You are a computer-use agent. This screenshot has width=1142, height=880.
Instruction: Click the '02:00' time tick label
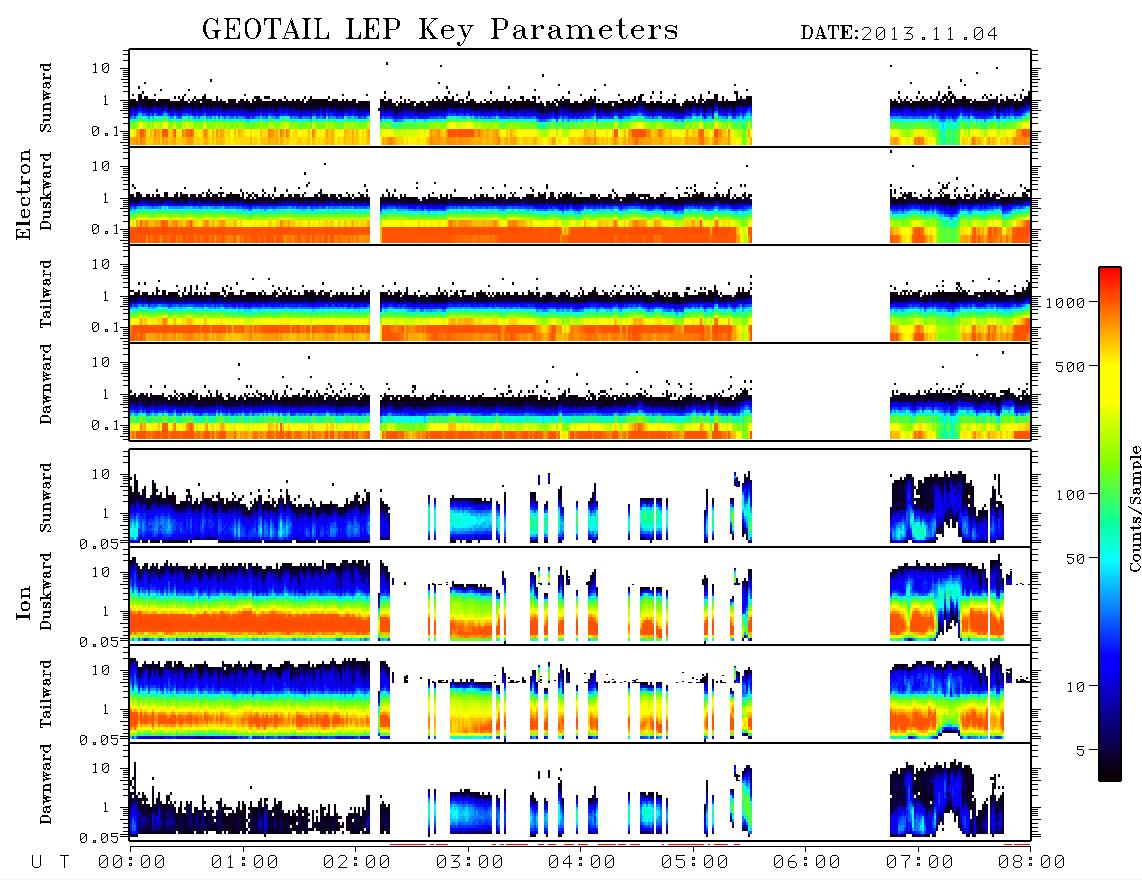click(357, 863)
